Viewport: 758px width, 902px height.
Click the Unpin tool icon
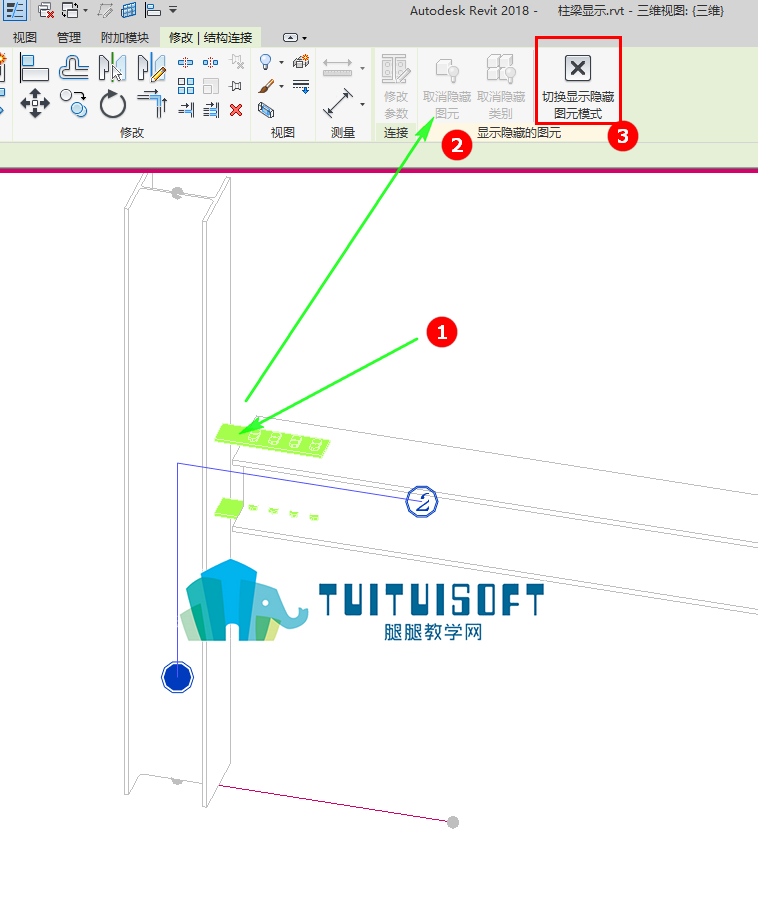point(236,62)
